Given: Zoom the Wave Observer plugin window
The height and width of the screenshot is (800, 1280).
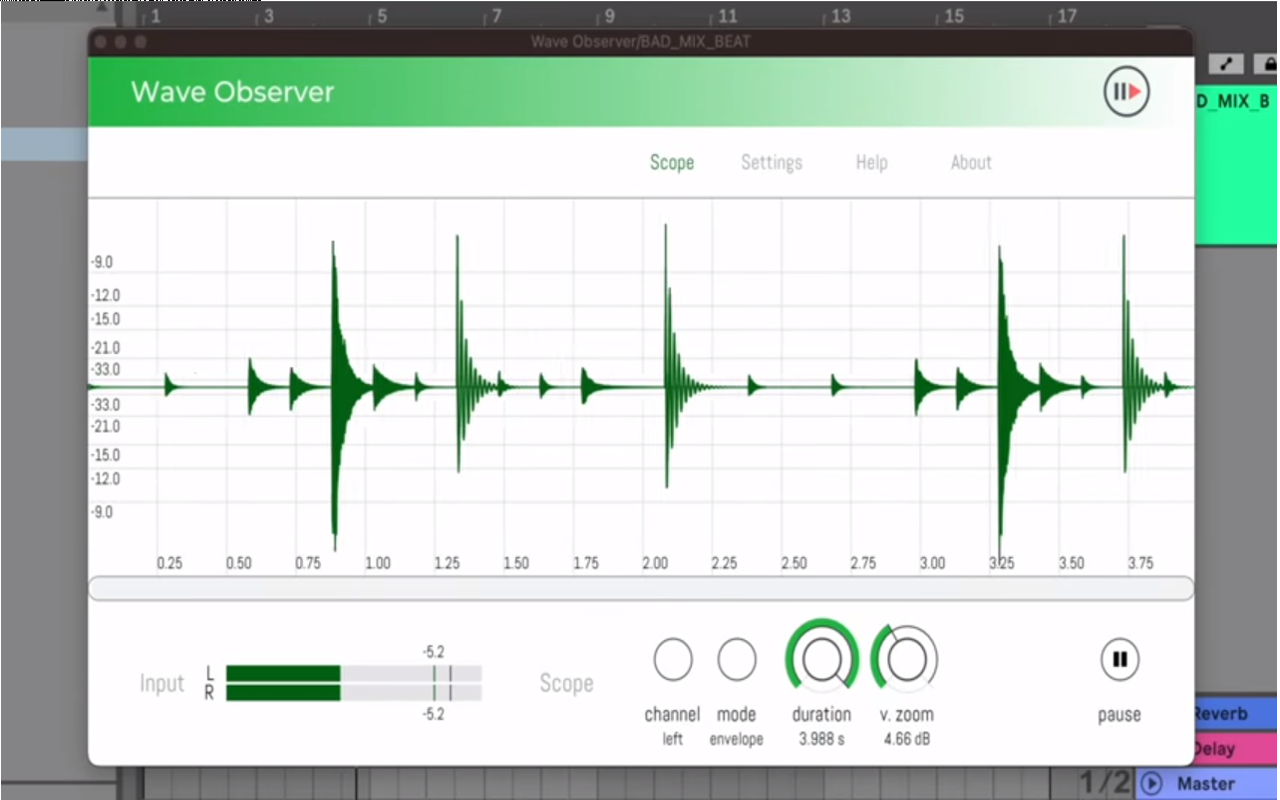Looking at the screenshot, I should pos(140,41).
